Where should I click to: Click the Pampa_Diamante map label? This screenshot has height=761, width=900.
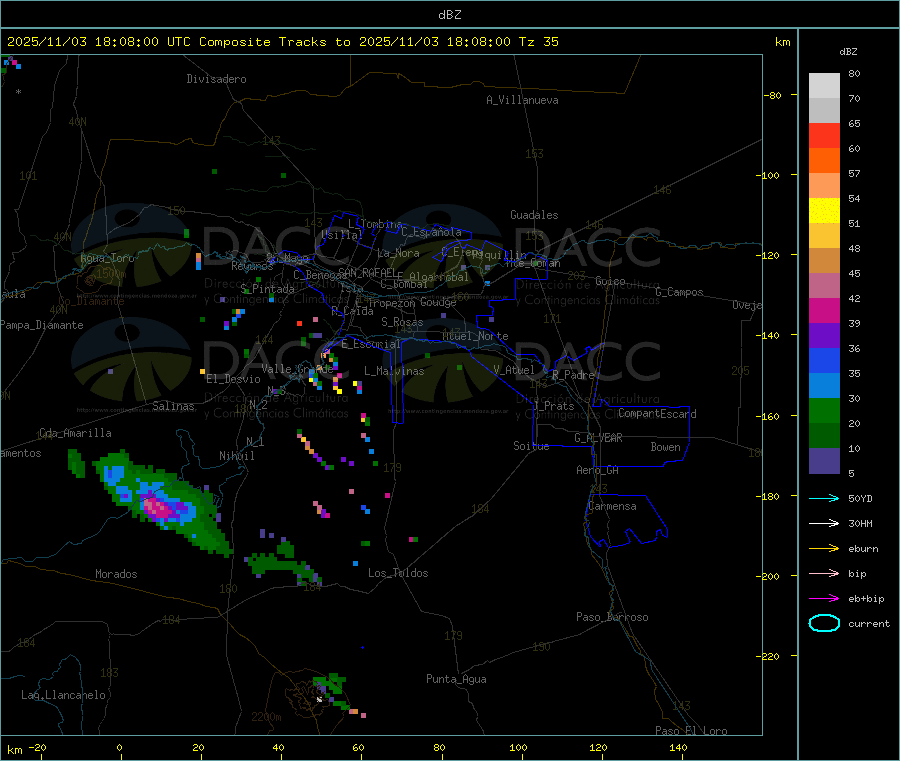click(42, 325)
